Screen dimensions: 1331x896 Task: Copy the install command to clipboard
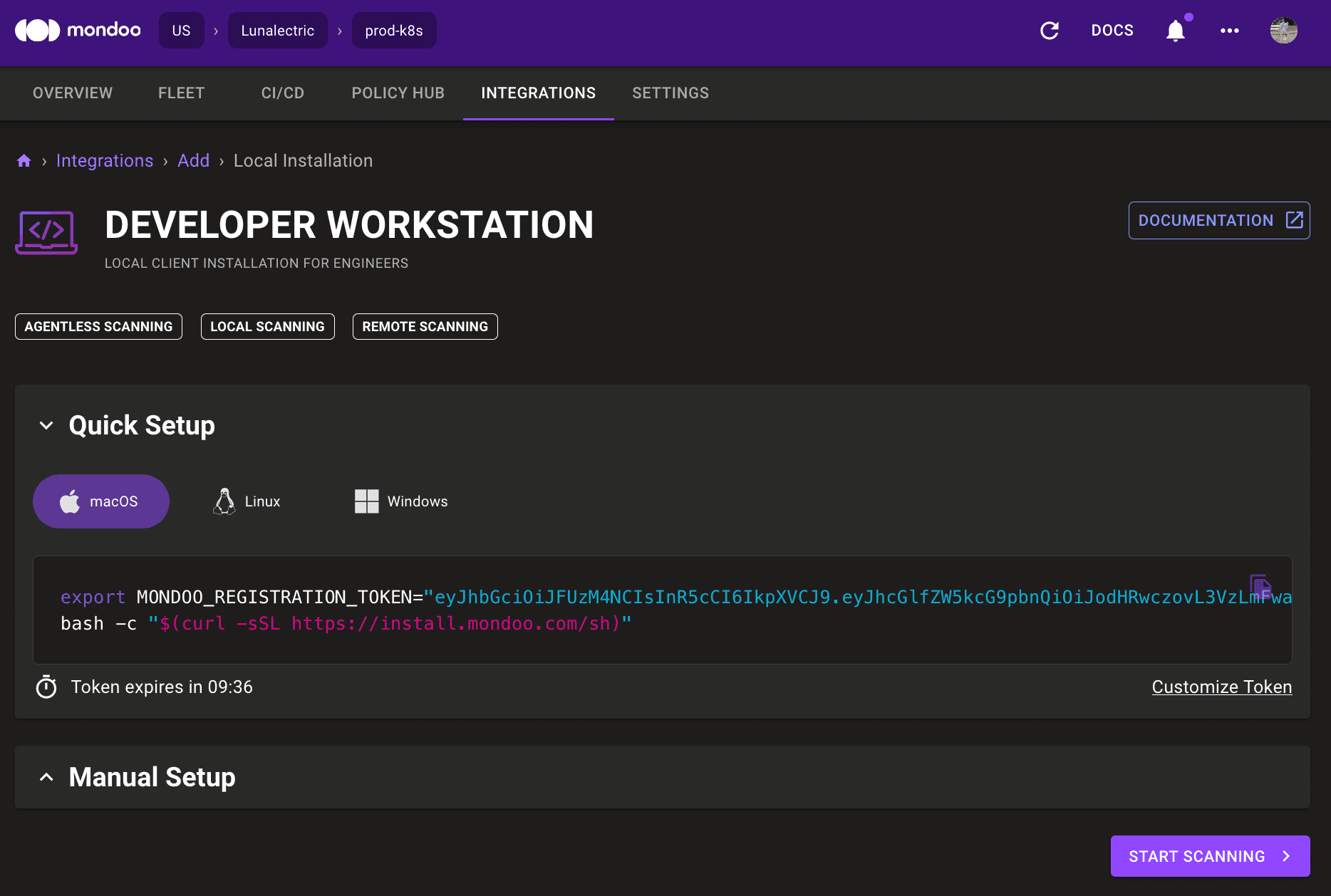[x=1260, y=587]
